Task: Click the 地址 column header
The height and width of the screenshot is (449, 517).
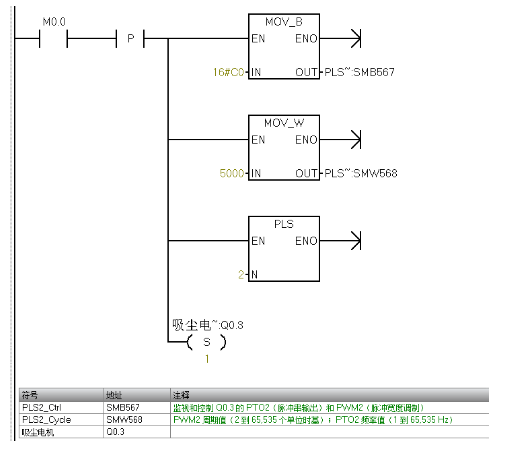Action: tap(137, 395)
